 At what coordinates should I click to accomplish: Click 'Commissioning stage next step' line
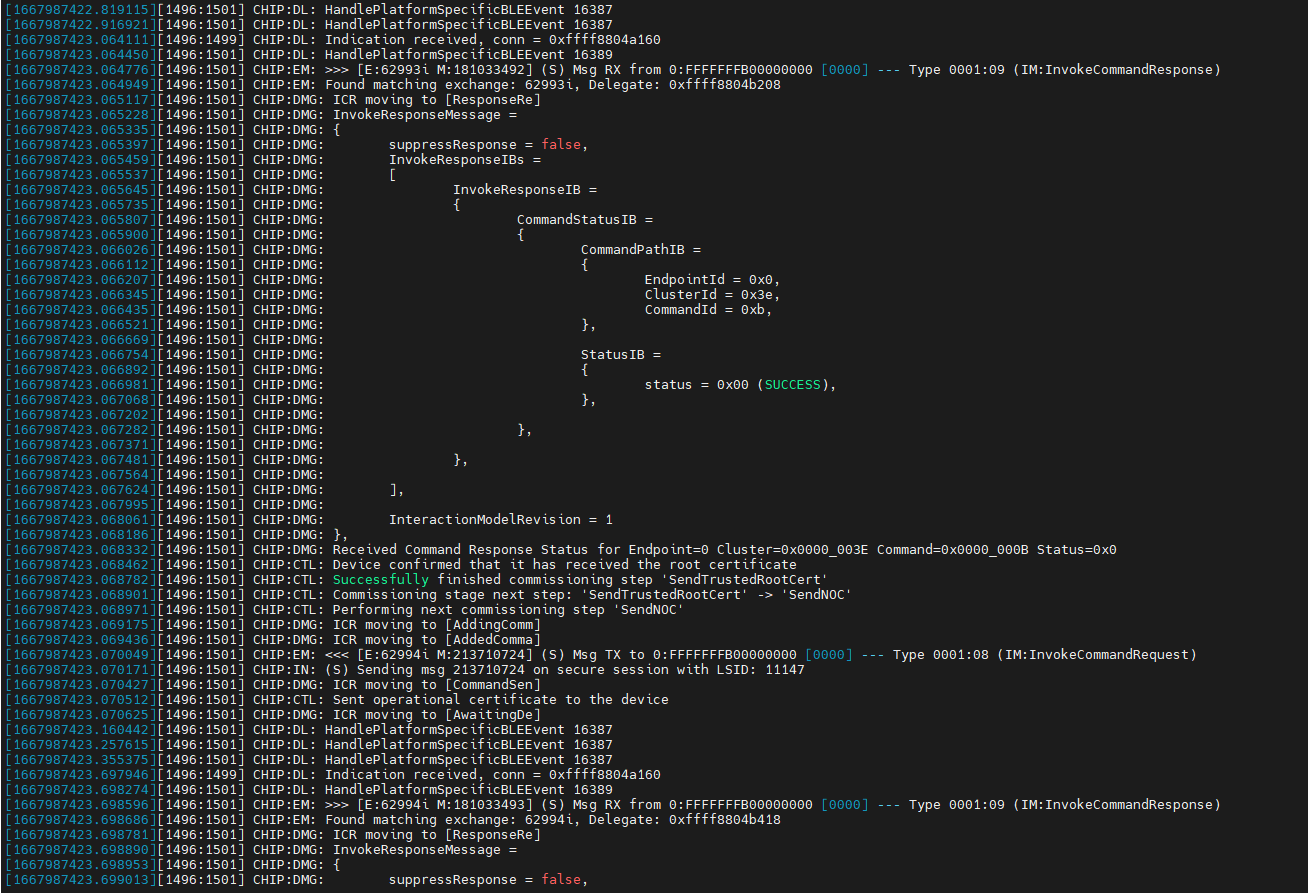pyautogui.click(x=593, y=594)
